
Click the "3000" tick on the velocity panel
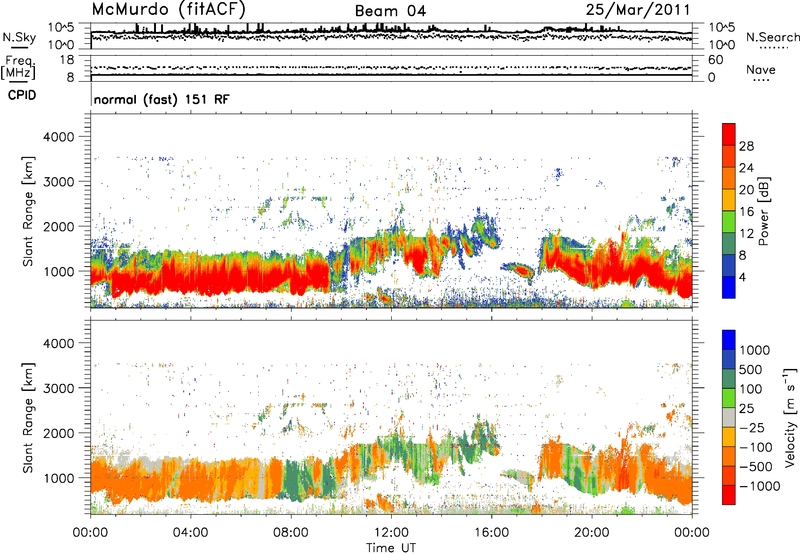tap(59, 388)
